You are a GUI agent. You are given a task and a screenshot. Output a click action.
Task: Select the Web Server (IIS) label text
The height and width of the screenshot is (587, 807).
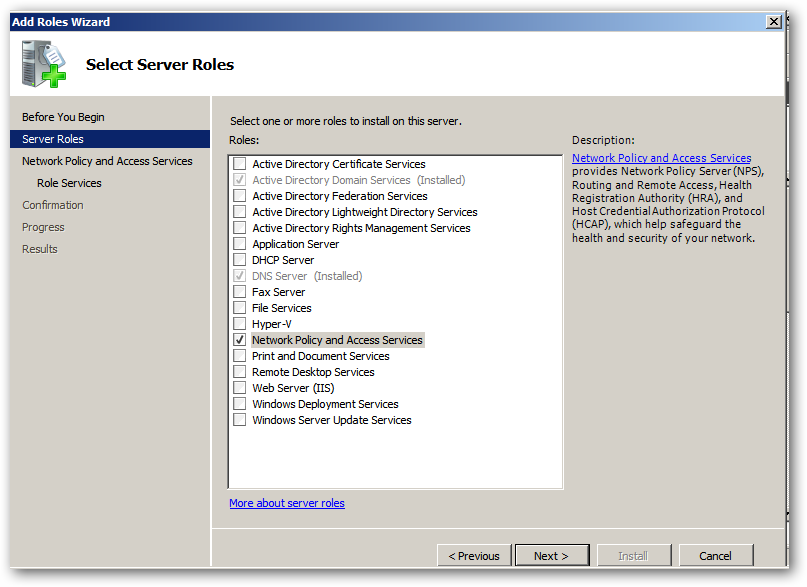pos(293,388)
